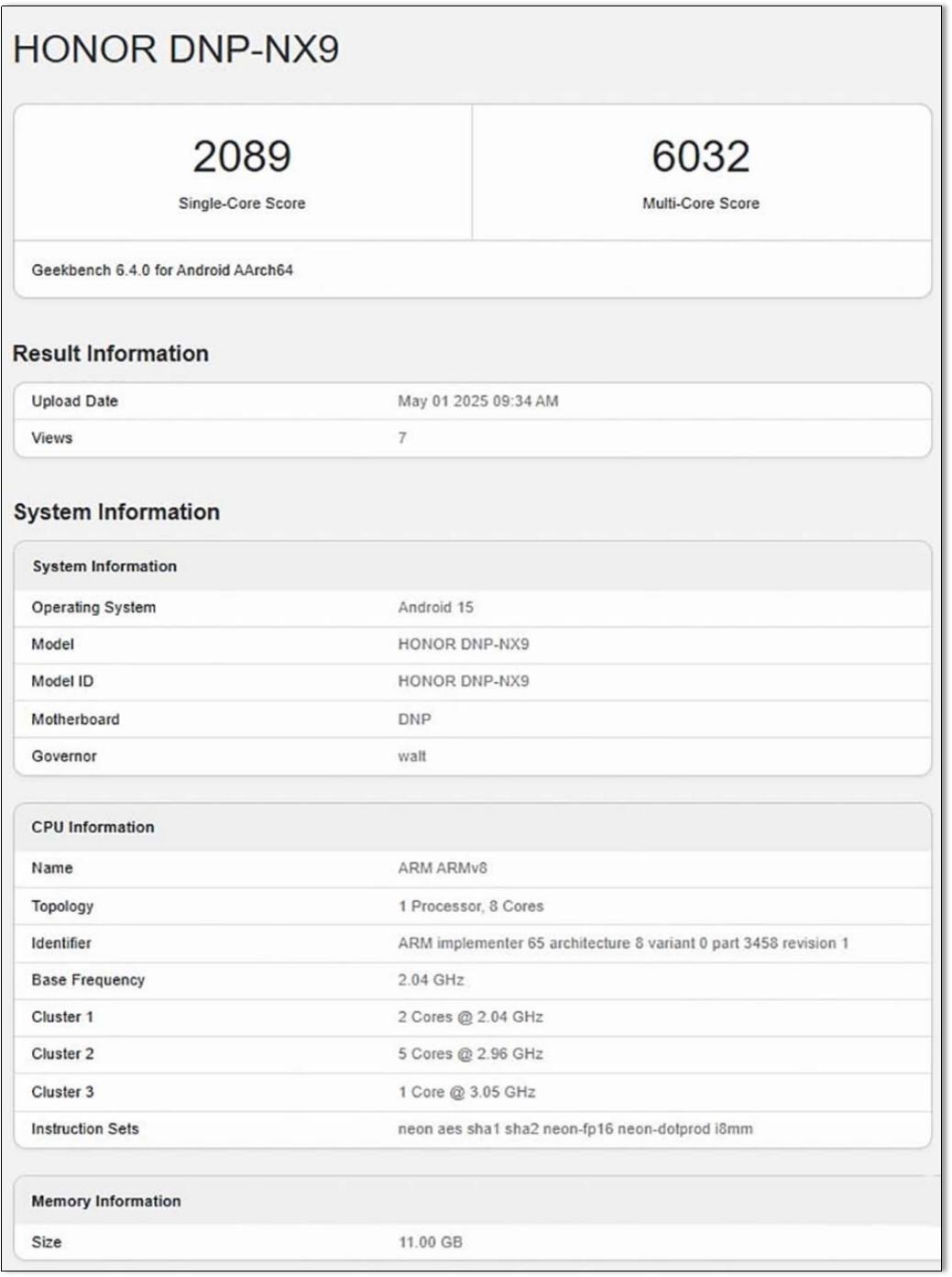Click the large System Information section heading
The width and height of the screenshot is (952, 1277).
[x=116, y=512]
